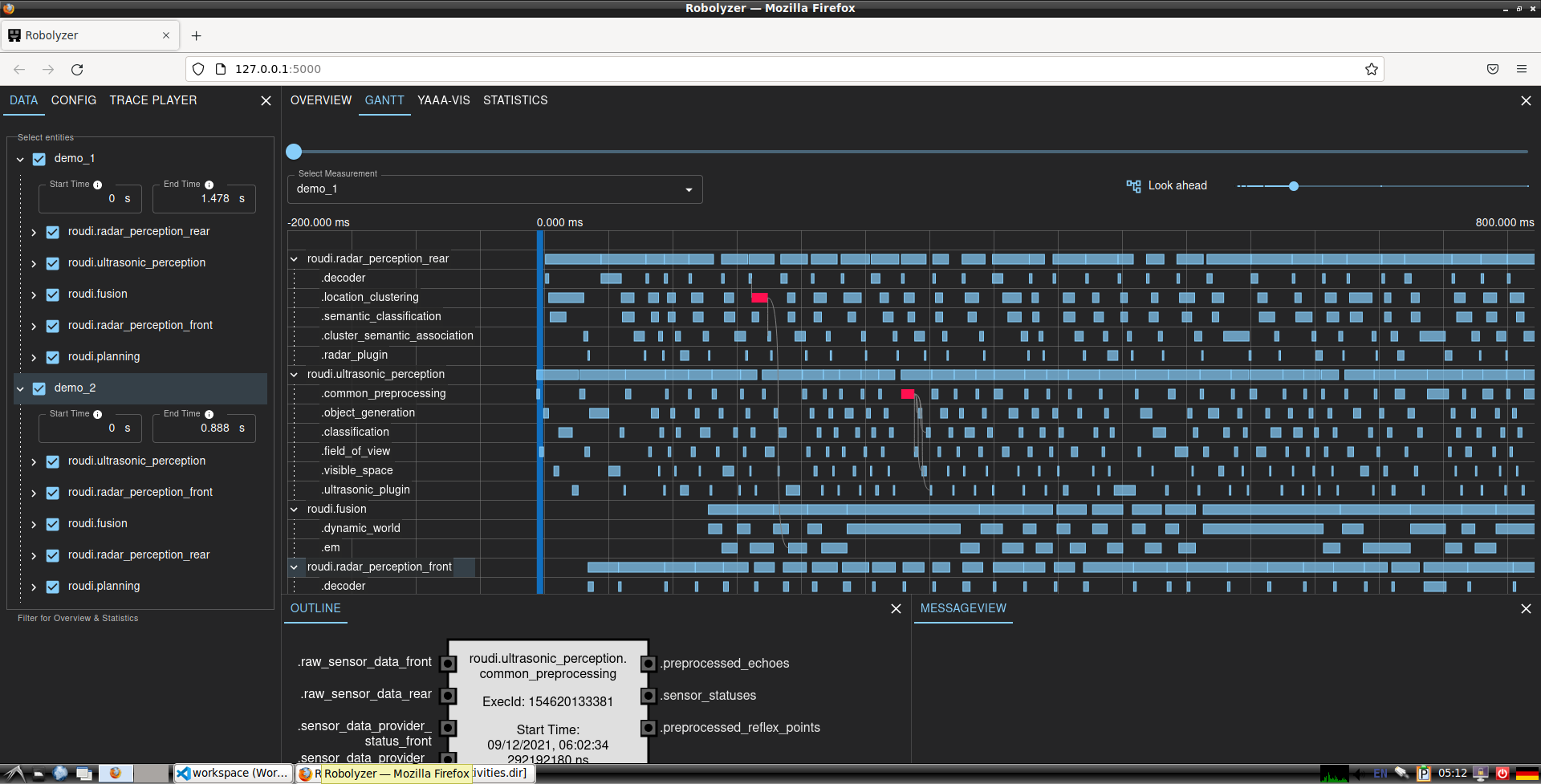This screenshot has width=1541, height=784.
Task: Click the .preprocessed_reflex_points output port
Action: pyautogui.click(x=649, y=728)
